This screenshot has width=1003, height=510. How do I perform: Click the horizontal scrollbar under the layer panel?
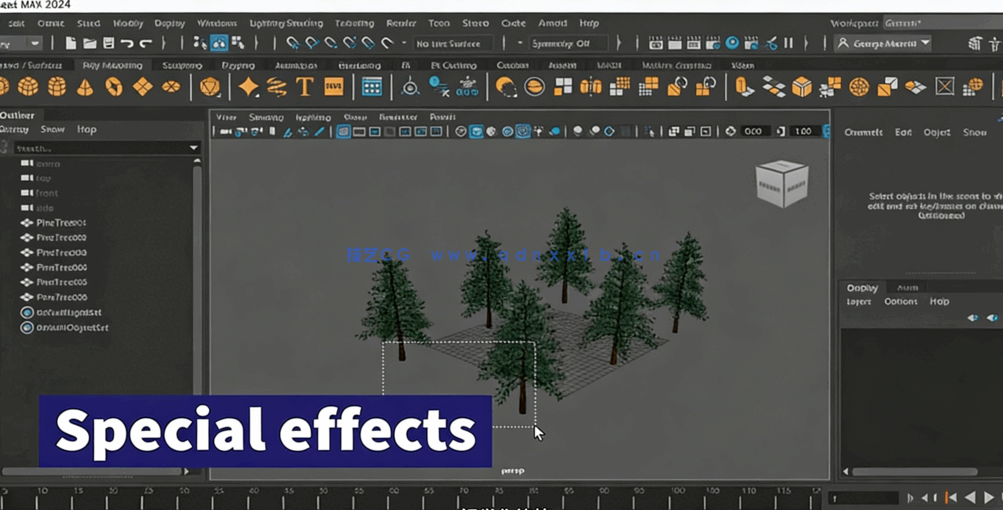(913, 471)
